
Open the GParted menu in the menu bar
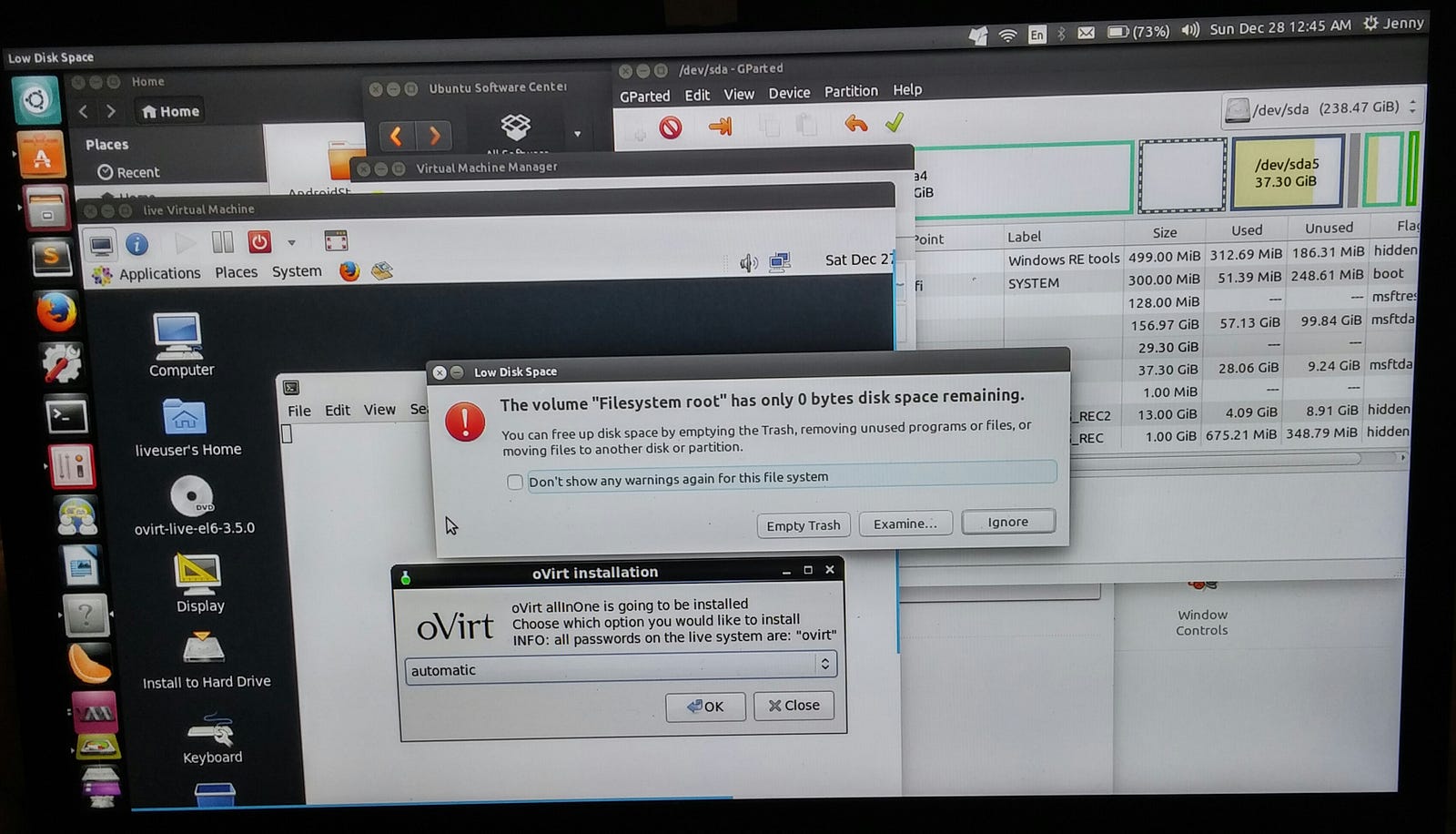(644, 96)
